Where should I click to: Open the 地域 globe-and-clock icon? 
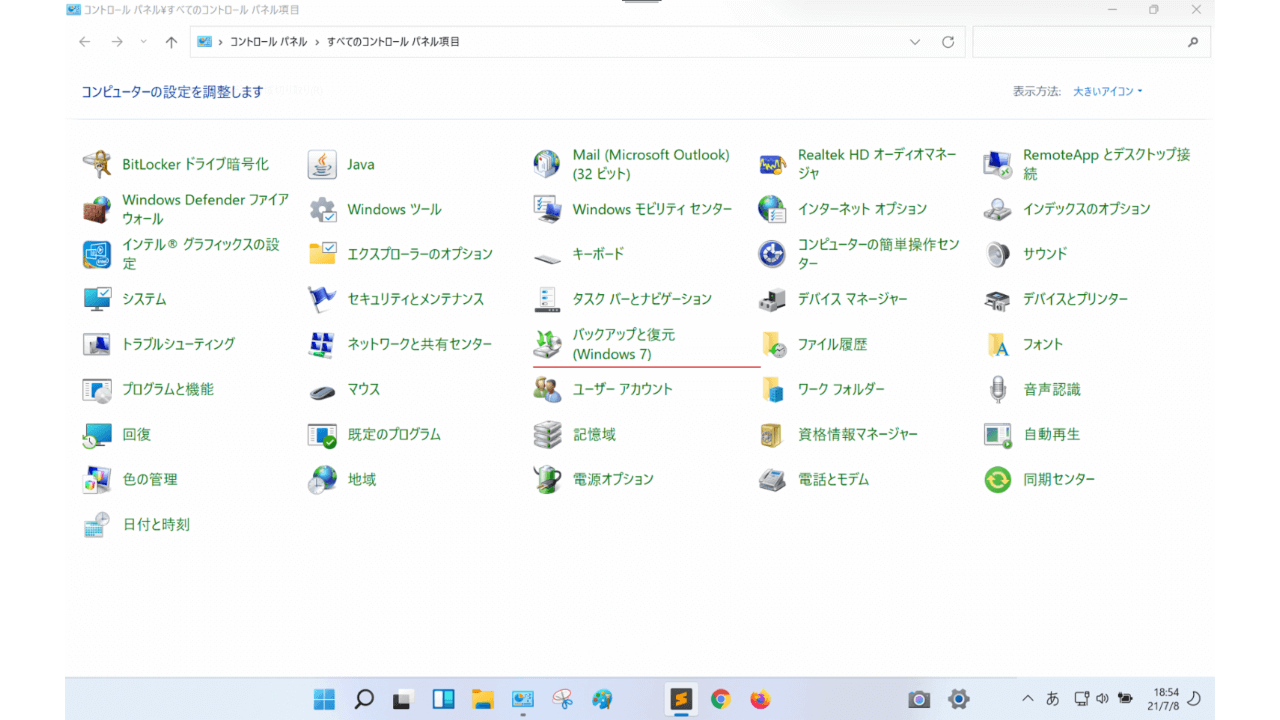coord(322,479)
